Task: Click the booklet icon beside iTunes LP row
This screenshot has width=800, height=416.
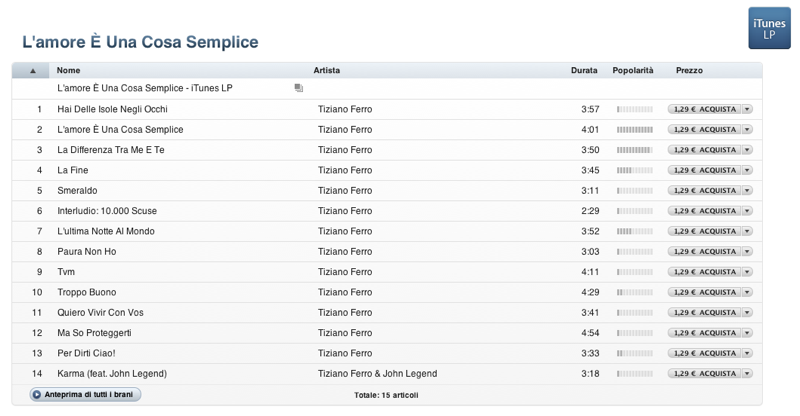Action: [x=298, y=88]
